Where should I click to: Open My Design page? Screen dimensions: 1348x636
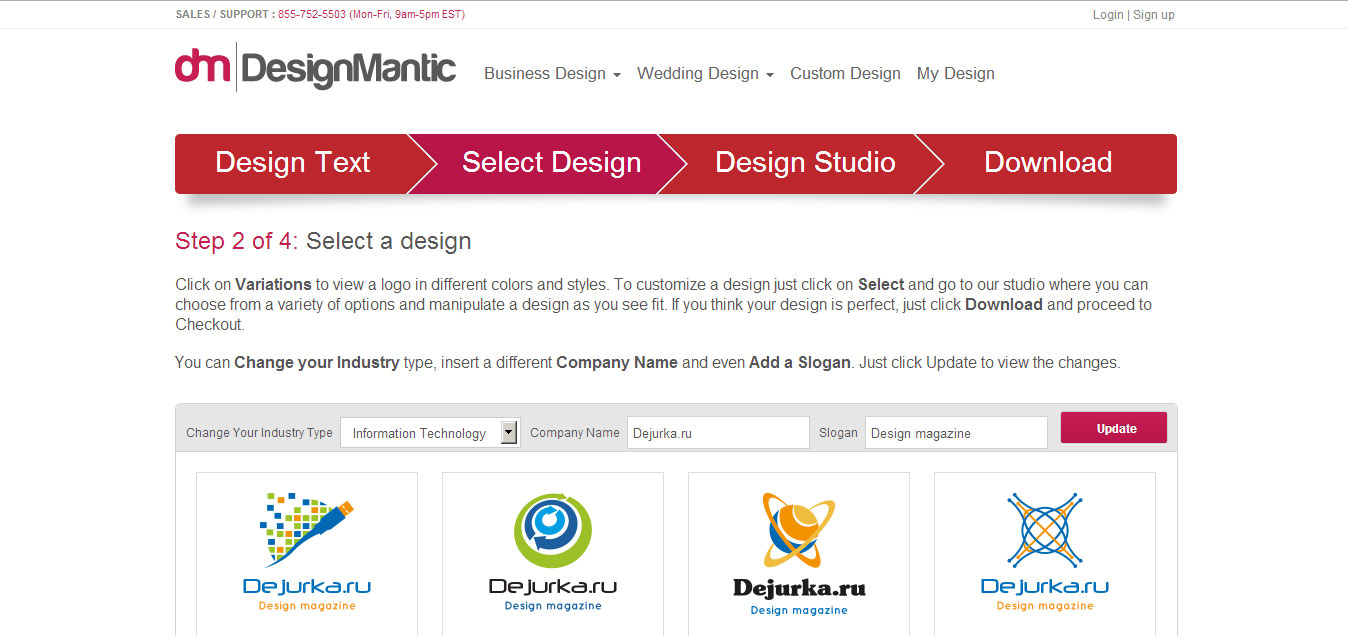956,74
